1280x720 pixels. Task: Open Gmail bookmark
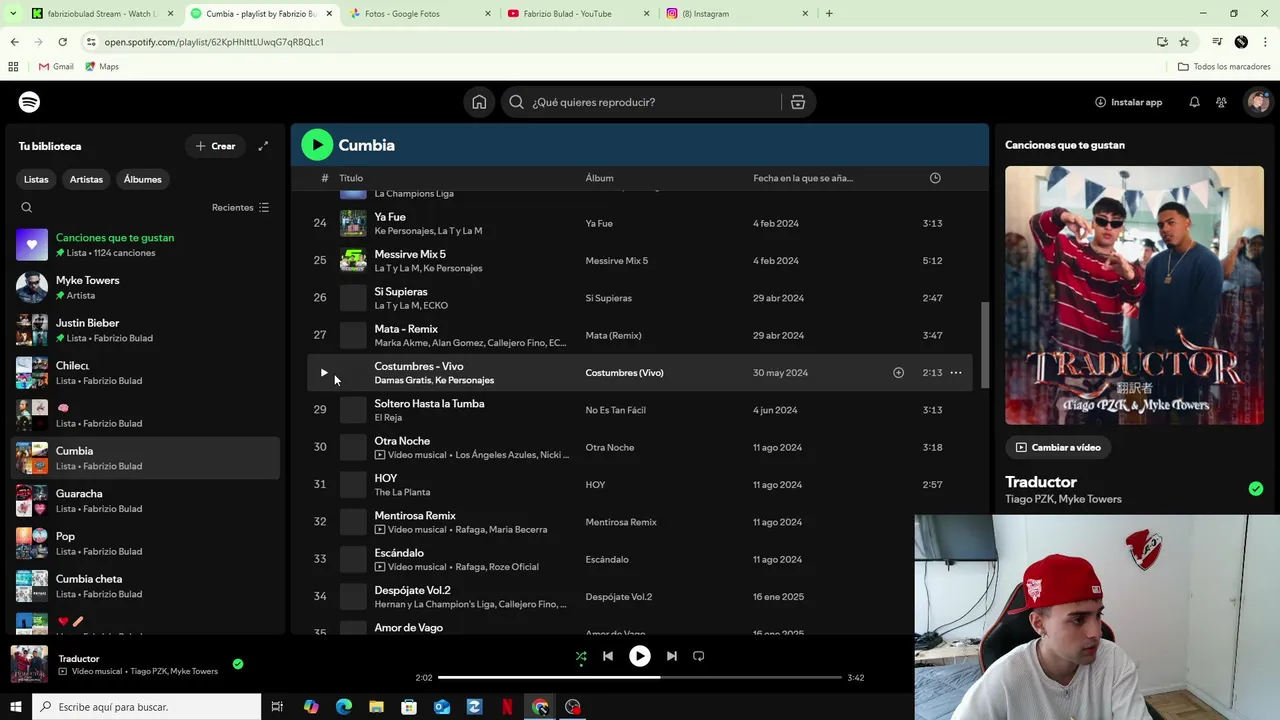[x=56, y=67]
